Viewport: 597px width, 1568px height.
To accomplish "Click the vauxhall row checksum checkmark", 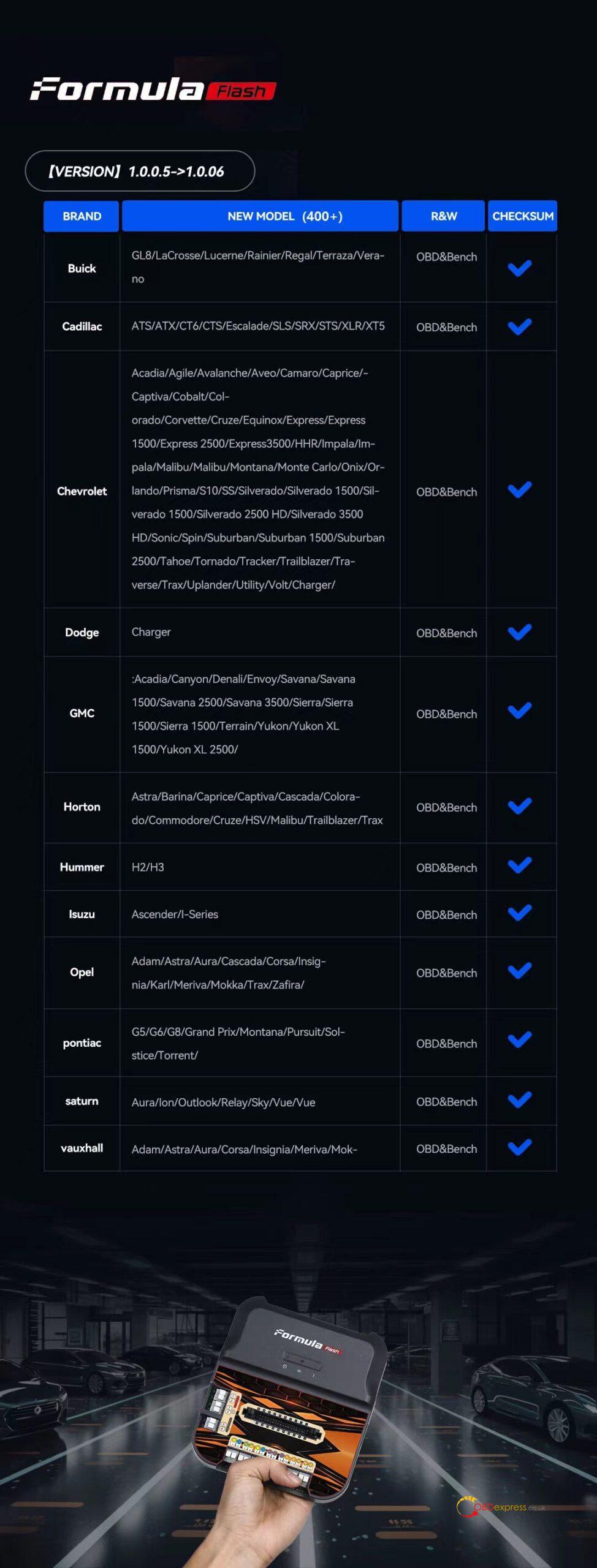I will [519, 1147].
